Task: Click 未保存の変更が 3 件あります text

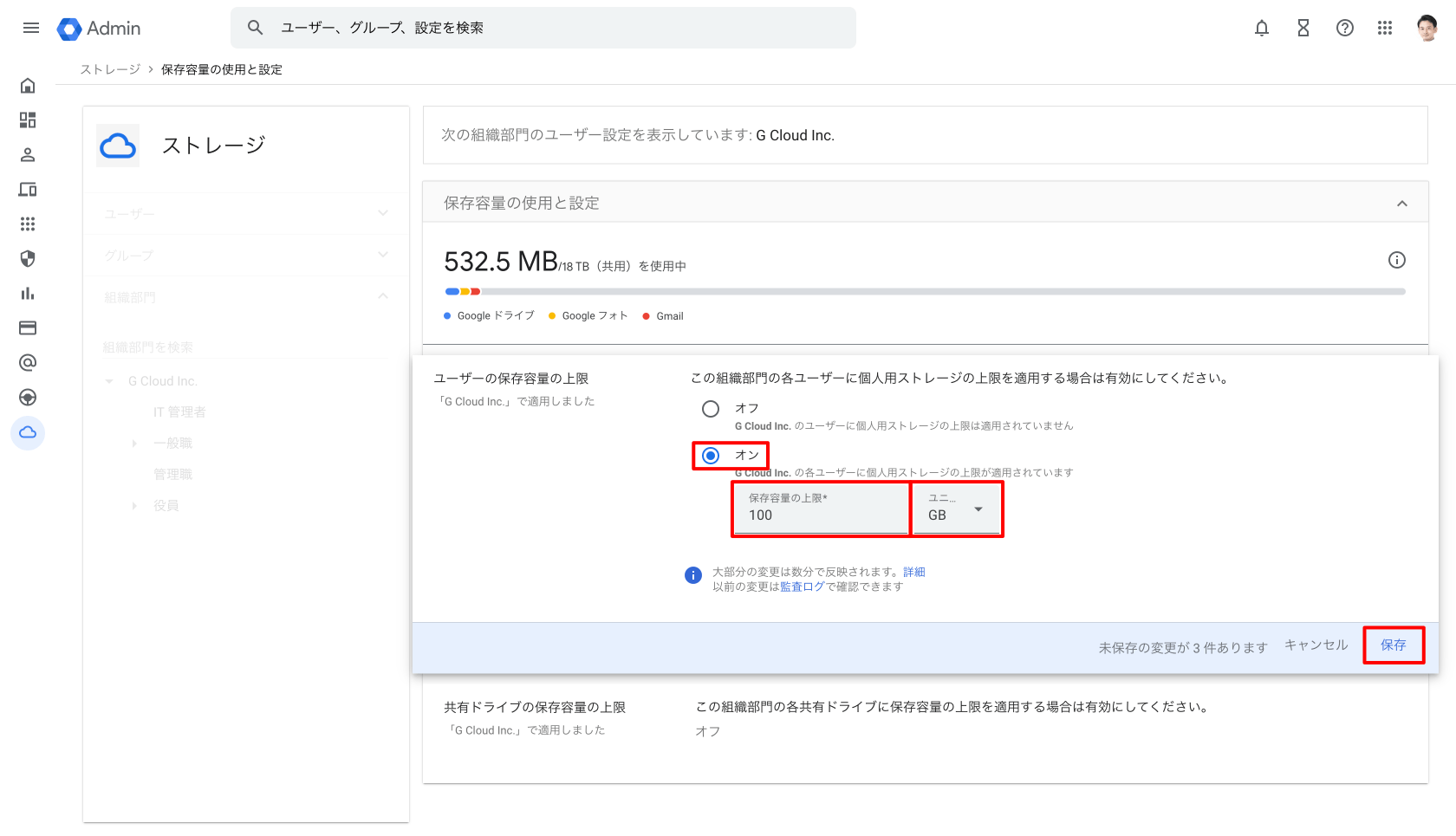Action: coord(1183,648)
